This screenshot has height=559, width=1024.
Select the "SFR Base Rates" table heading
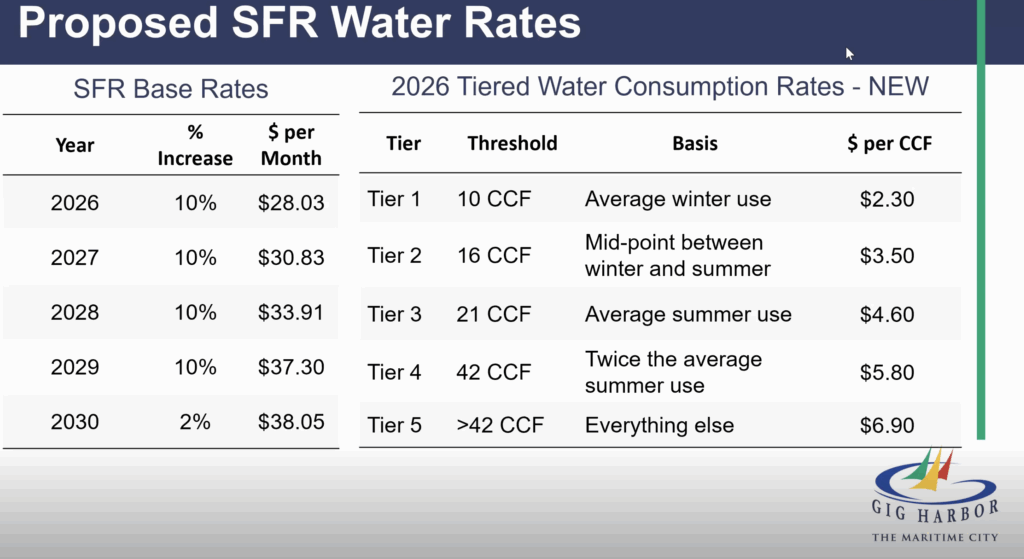[171, 89]
